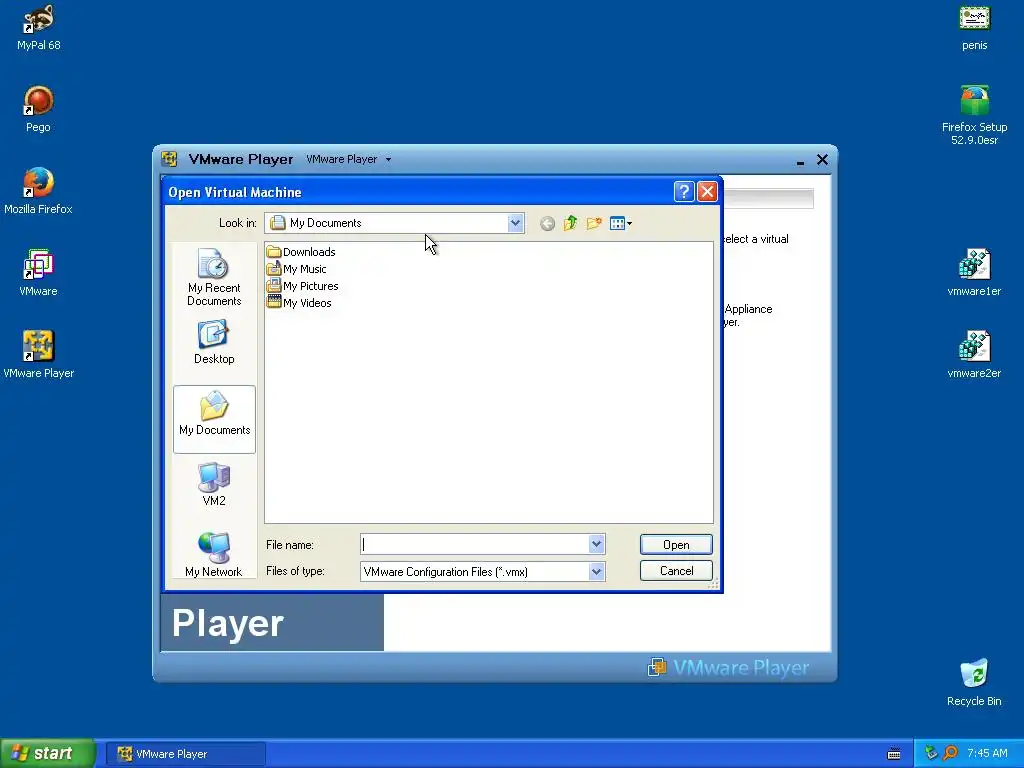
Task: Launch Mozilla Firefox from the desktop
Action: 39,191
